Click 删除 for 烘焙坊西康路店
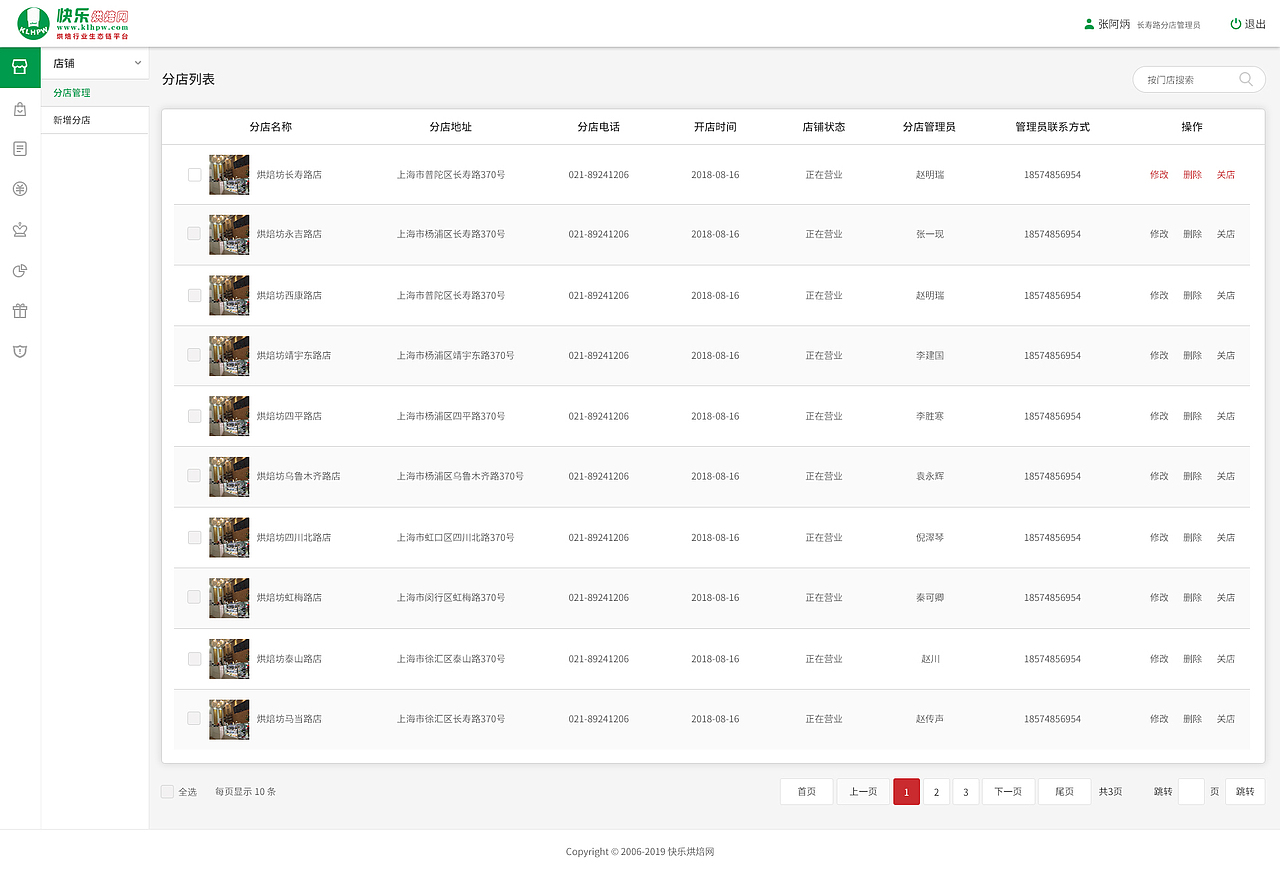 (1192, 295)
